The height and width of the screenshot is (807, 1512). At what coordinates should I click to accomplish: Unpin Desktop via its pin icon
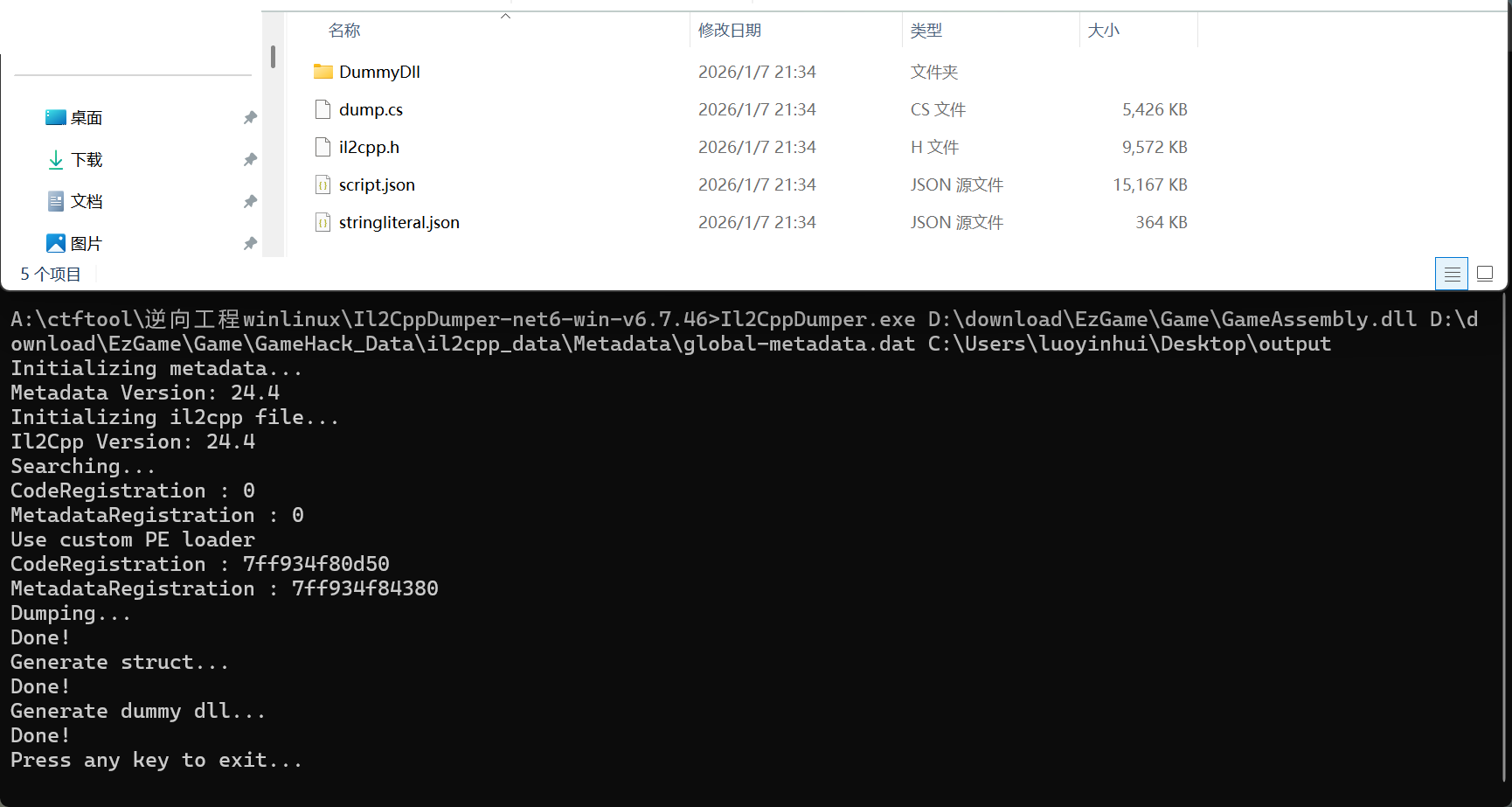tap(250, 118)
